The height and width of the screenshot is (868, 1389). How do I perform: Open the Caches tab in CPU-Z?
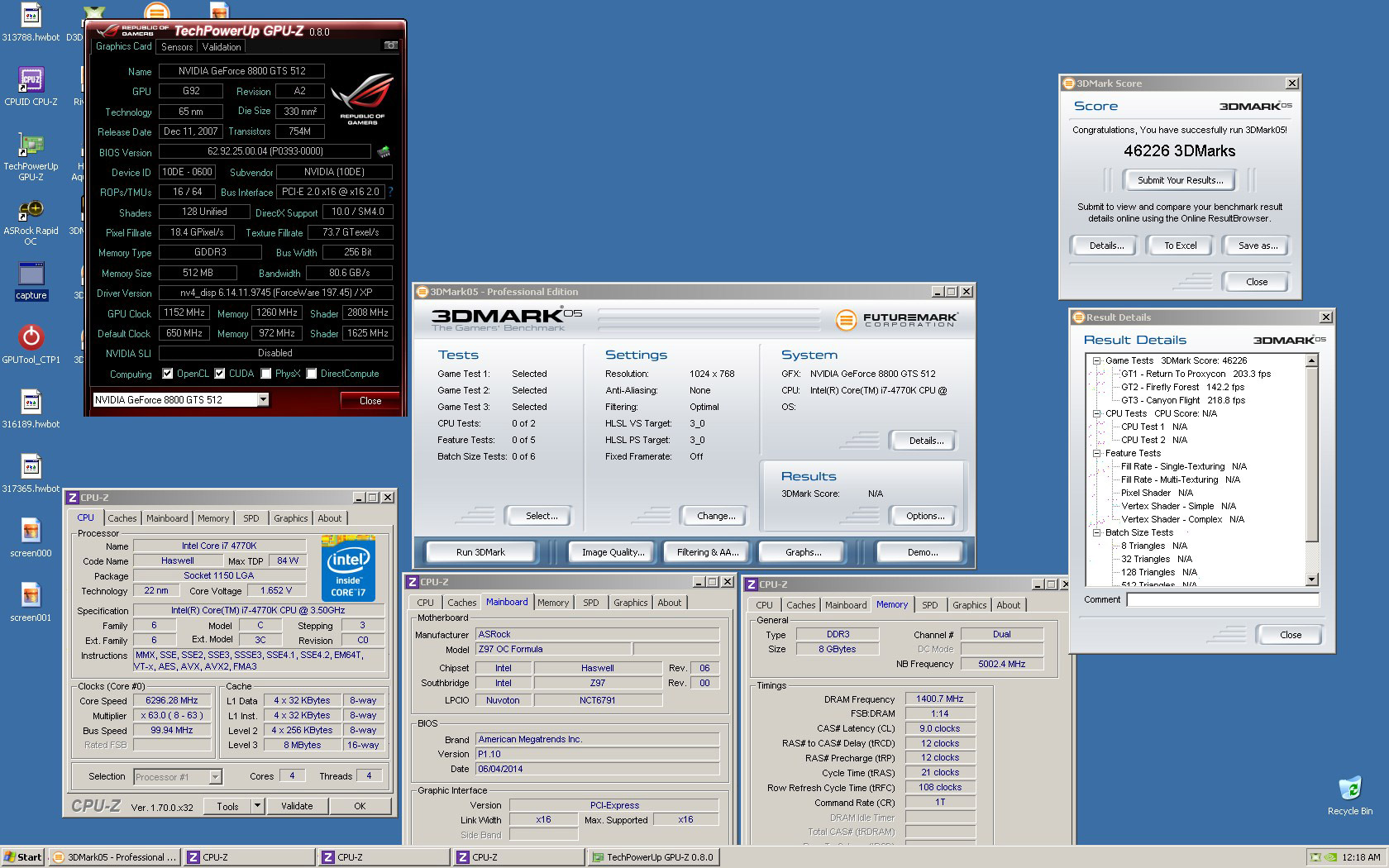pos(122,518)
